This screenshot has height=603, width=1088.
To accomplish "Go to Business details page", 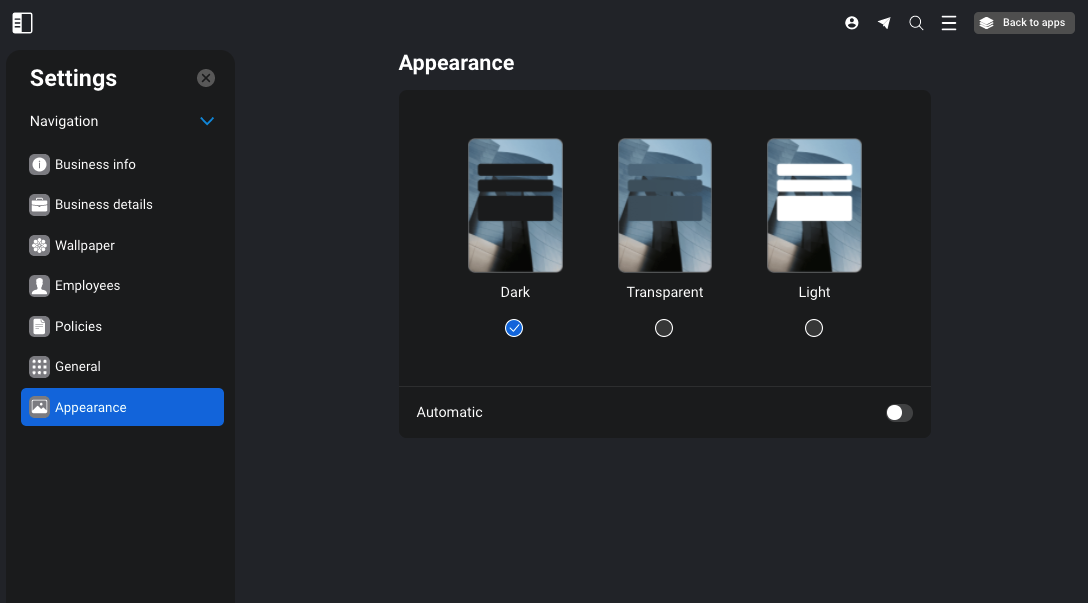I will 122,205.
